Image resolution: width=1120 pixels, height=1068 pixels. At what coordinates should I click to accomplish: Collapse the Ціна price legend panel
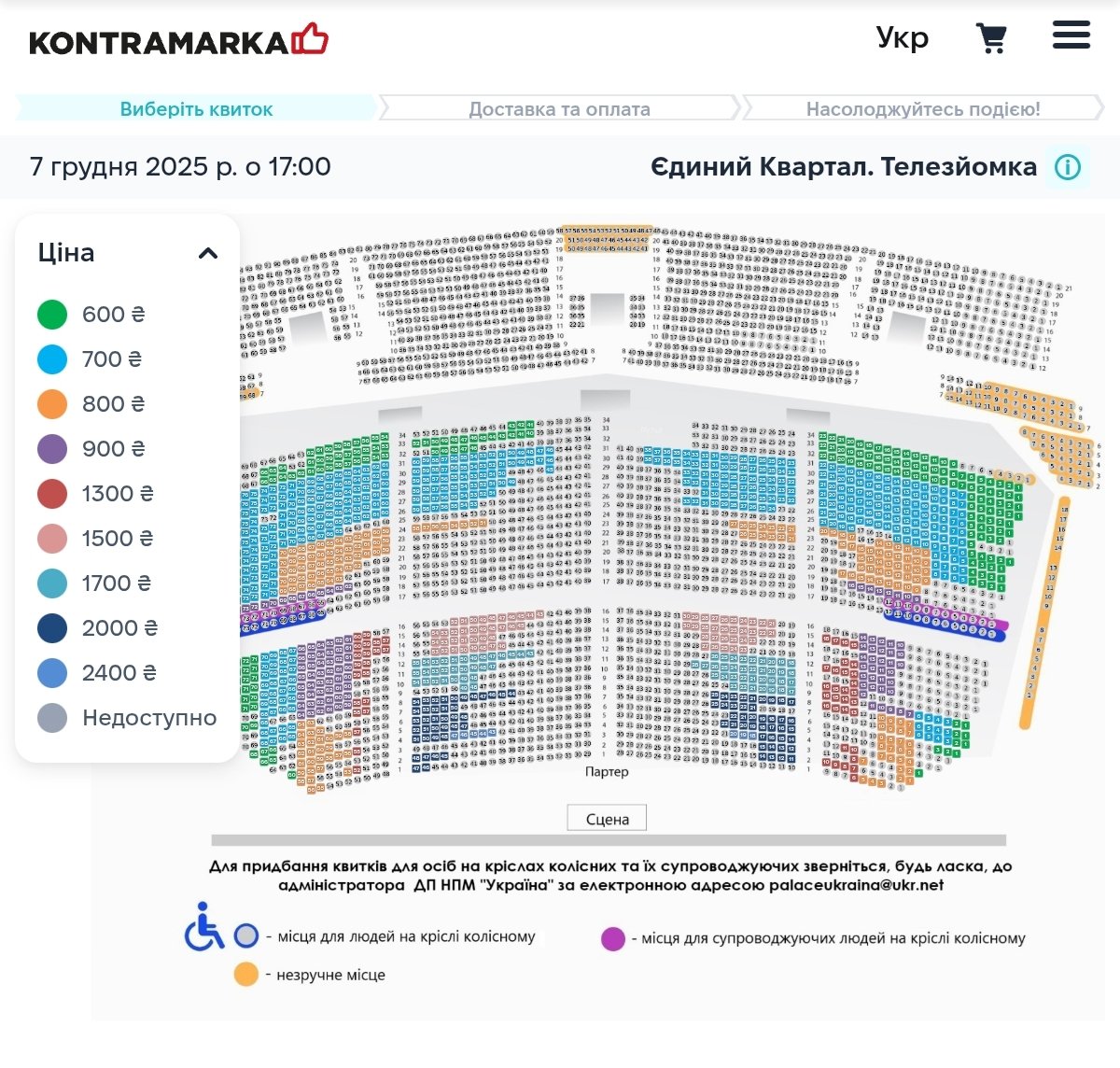pyautogui.click(x=208, y=253)
